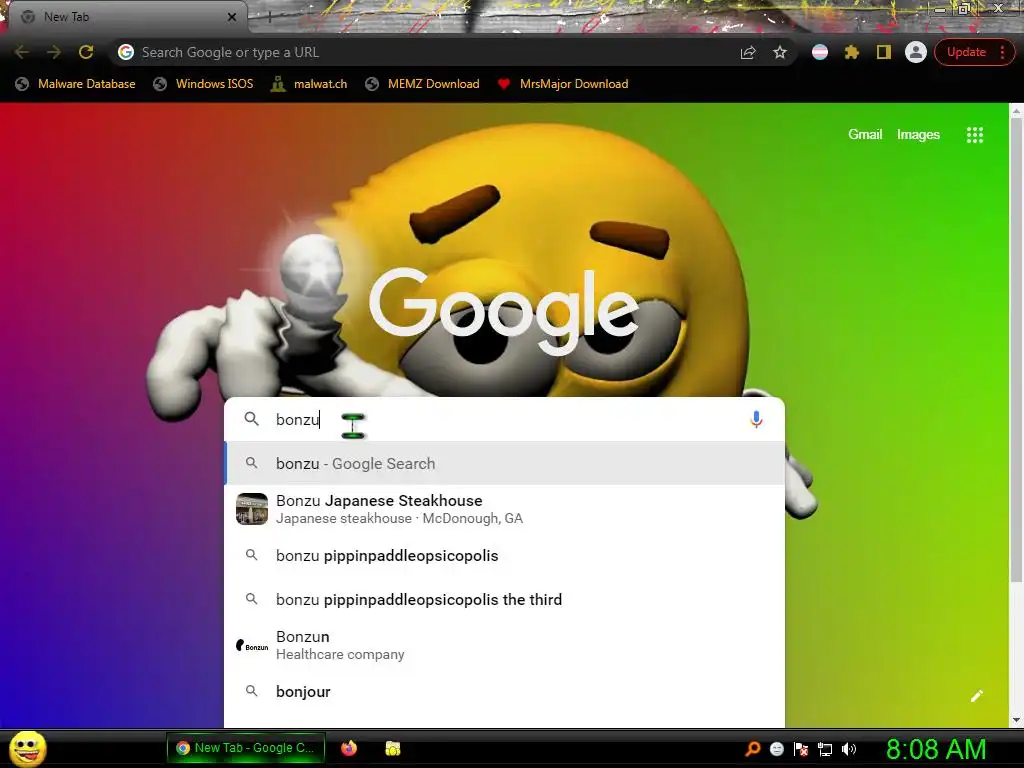The height and width of the screenshot is (768, 1024).
Task: Click the share page icon in address bar
Action: pyautogui.click(x=748, y=52)
